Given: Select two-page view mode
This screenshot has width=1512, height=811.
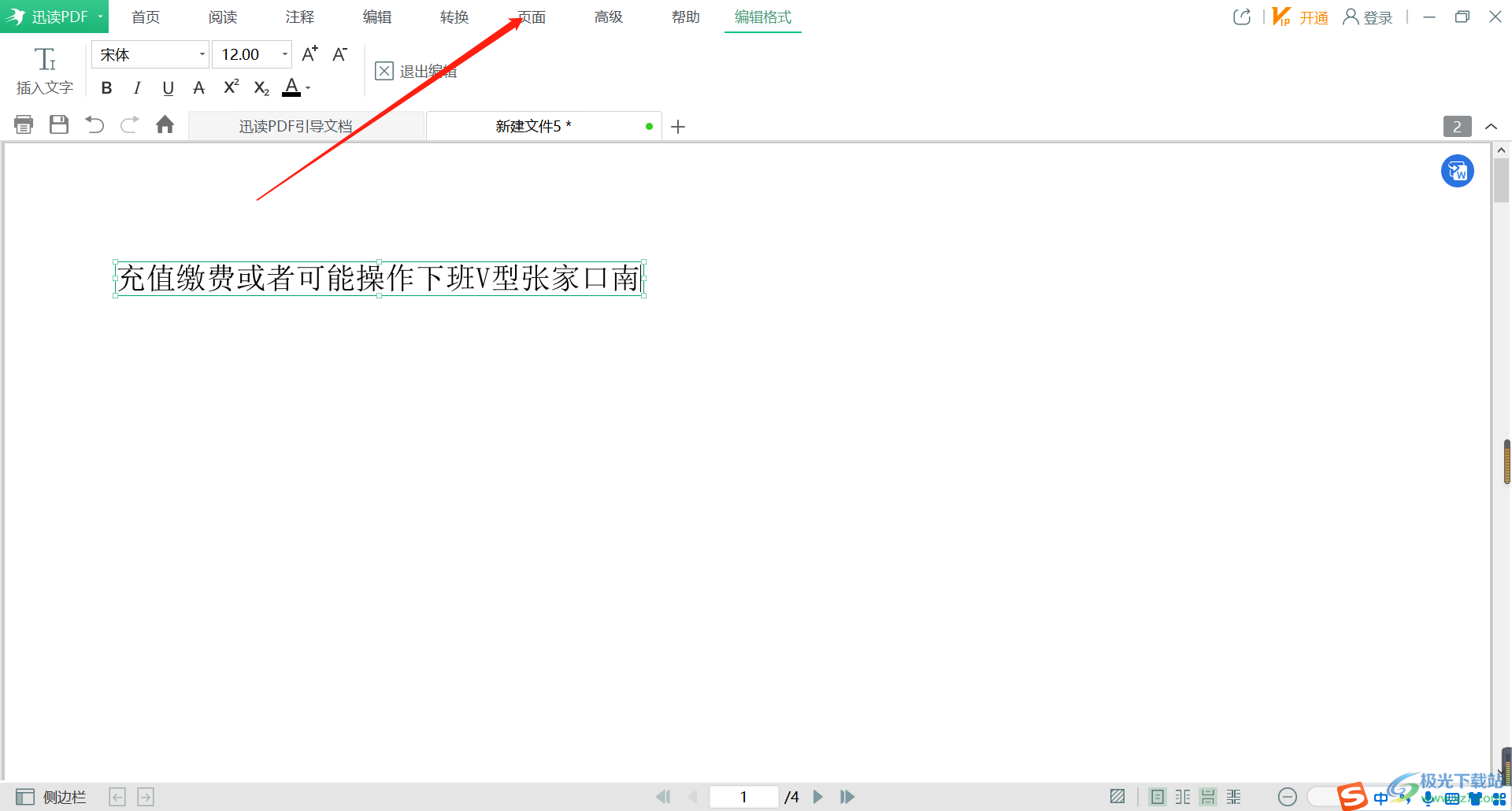Looking at the screenshot, I should pos(1183,797).
